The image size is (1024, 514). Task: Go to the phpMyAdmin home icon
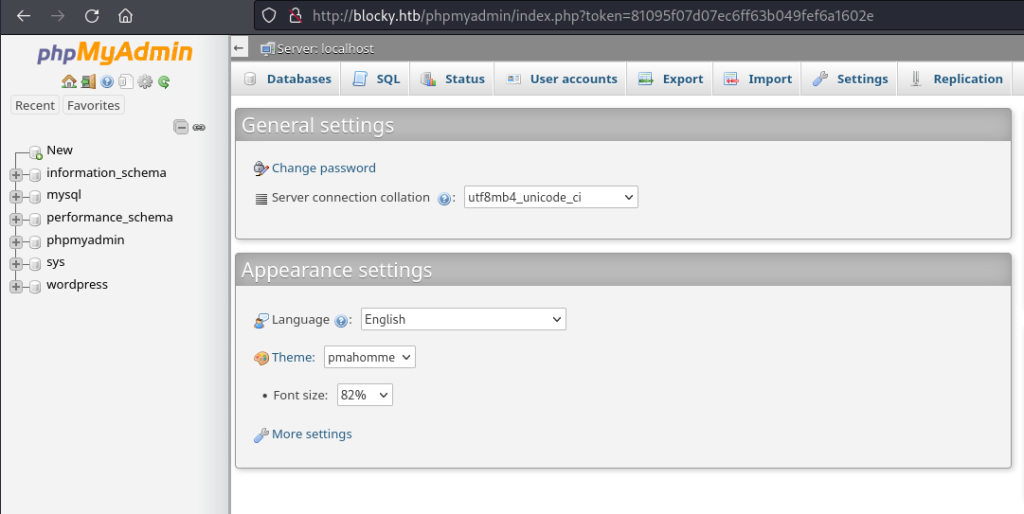click(x=69, y=82)
